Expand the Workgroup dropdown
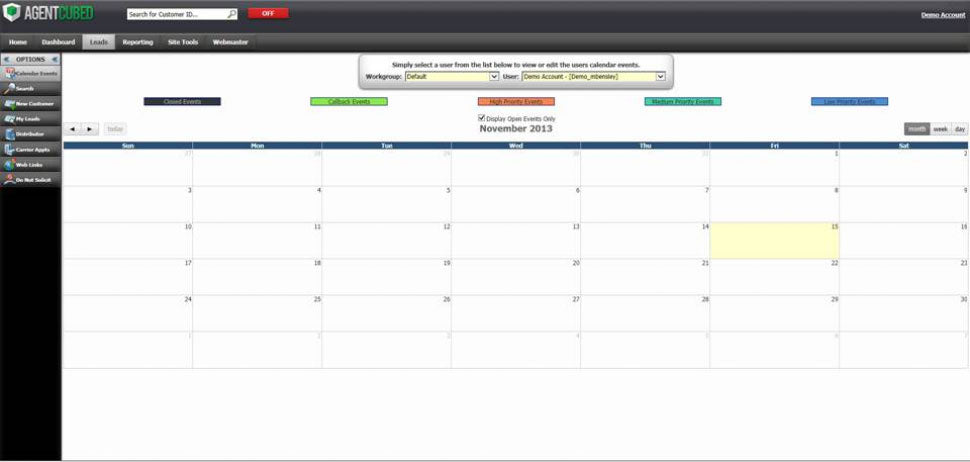 tap(494, 76)
